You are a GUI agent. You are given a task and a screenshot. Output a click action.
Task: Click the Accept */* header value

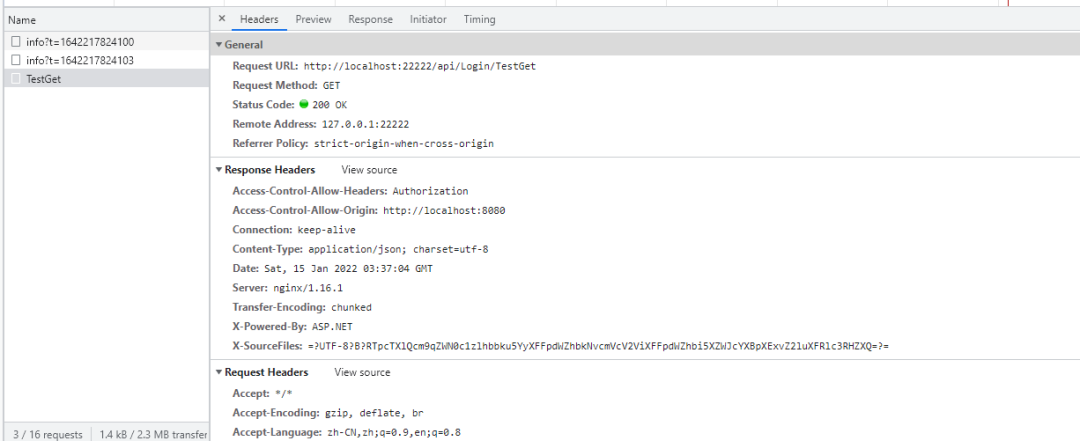pos(283,393)
